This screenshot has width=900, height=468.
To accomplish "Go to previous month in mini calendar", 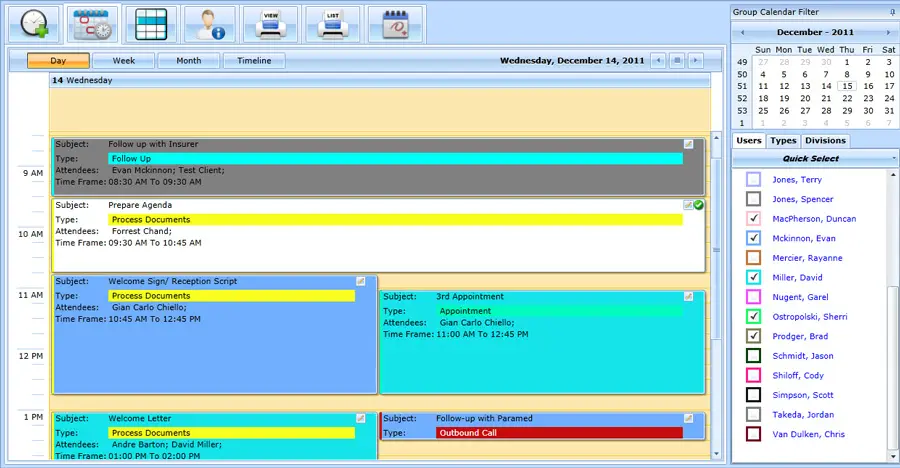I will click(x=742, y=33).
